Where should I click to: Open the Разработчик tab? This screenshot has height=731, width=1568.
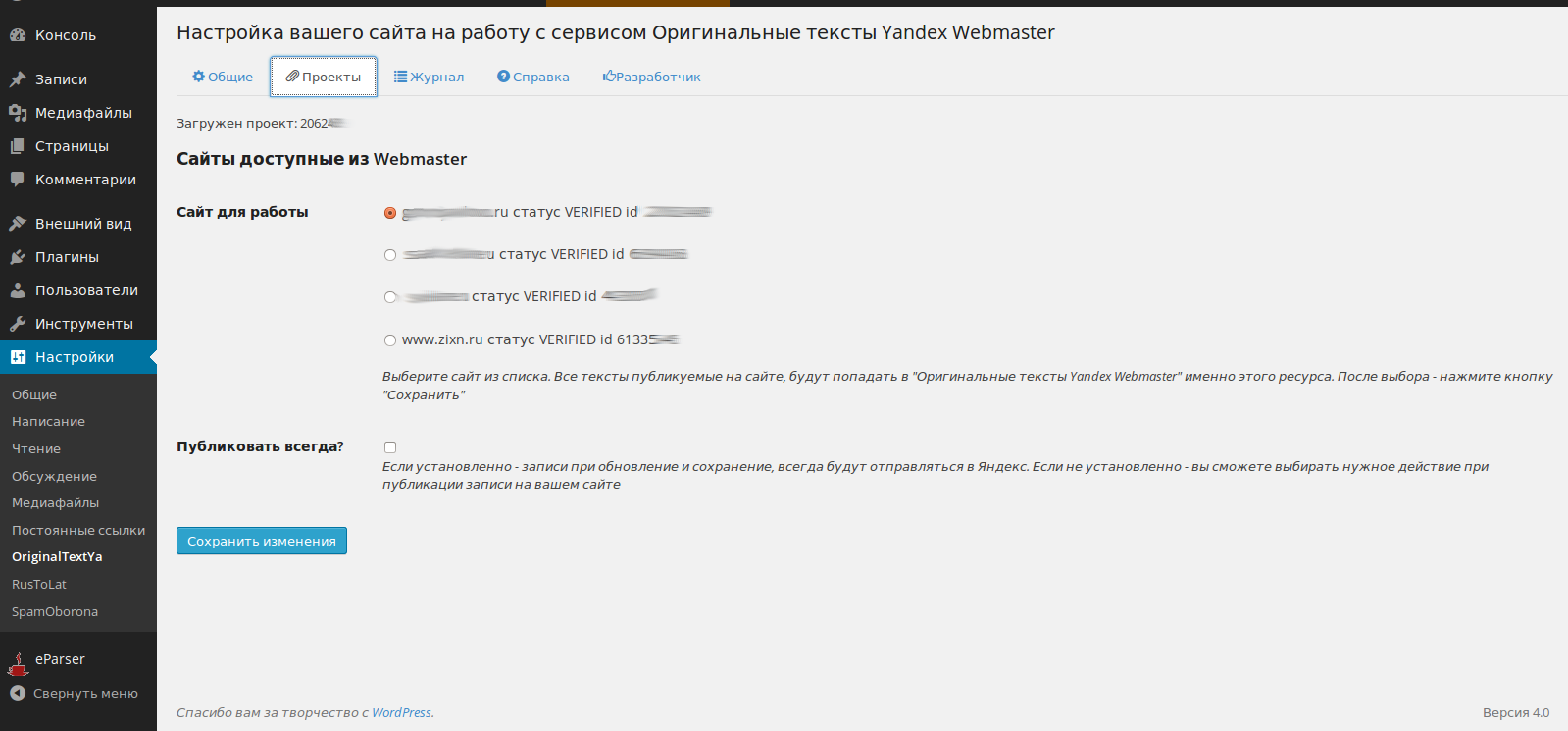651,77
